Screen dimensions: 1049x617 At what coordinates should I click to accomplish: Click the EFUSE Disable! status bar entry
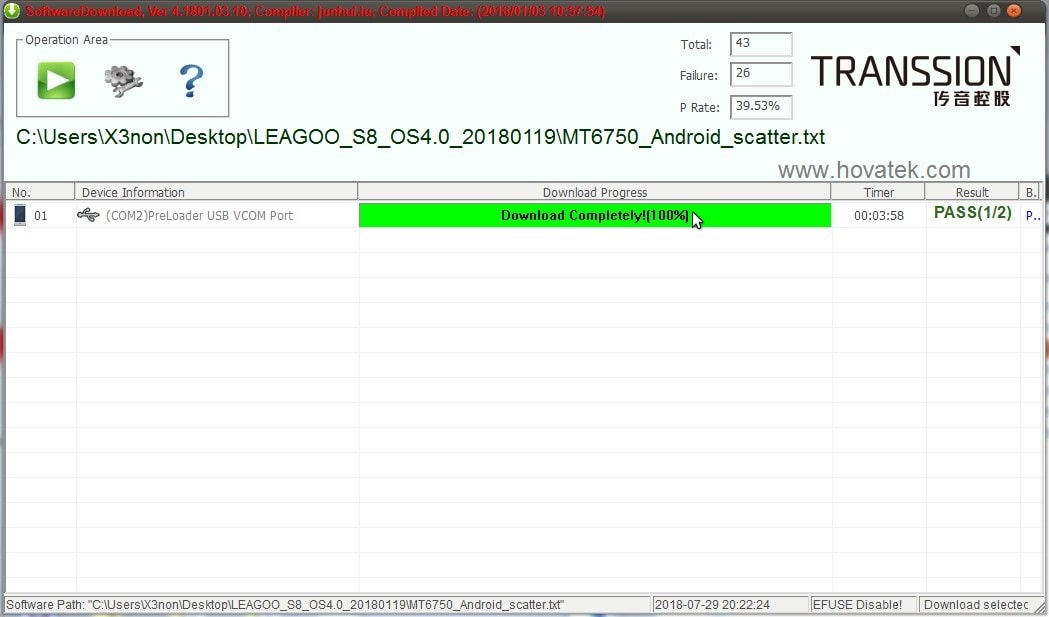pos(864,605)
